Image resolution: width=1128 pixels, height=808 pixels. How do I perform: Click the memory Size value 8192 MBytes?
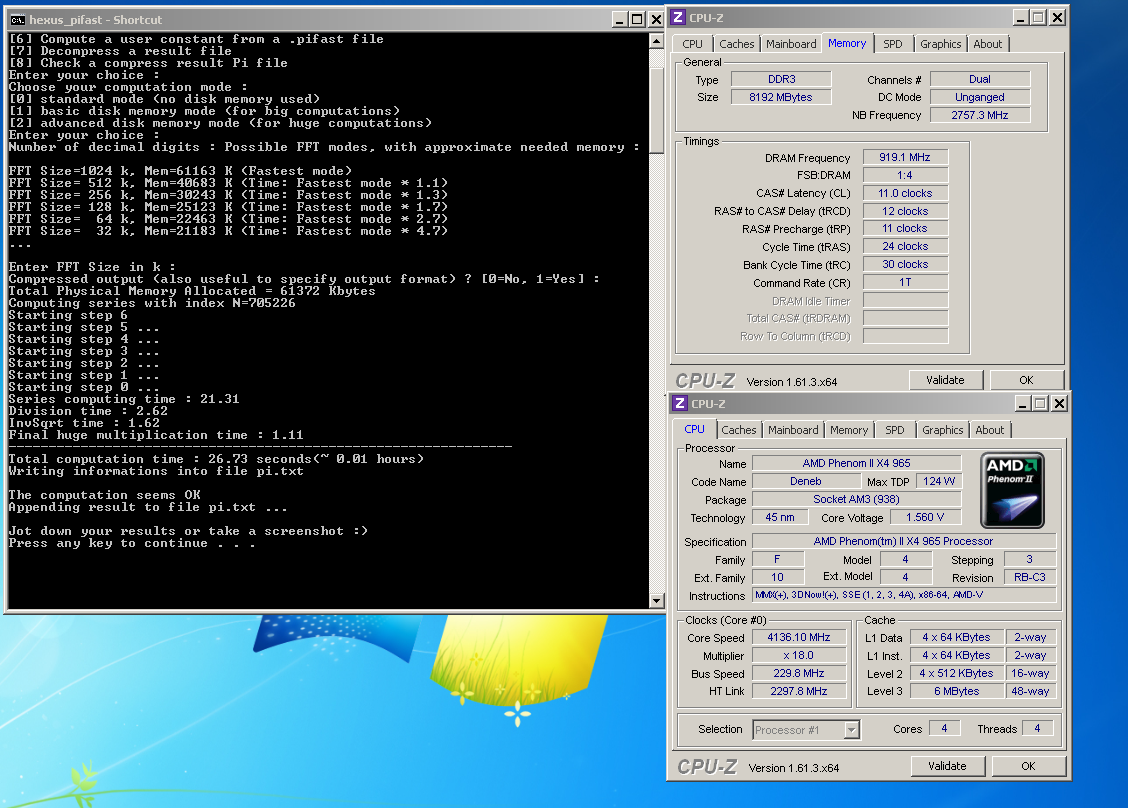(781, 97)
